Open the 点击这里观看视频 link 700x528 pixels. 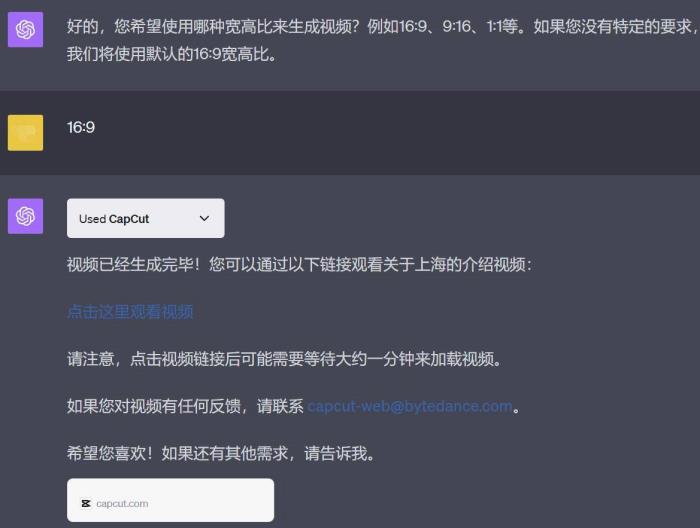pos(130,312)
